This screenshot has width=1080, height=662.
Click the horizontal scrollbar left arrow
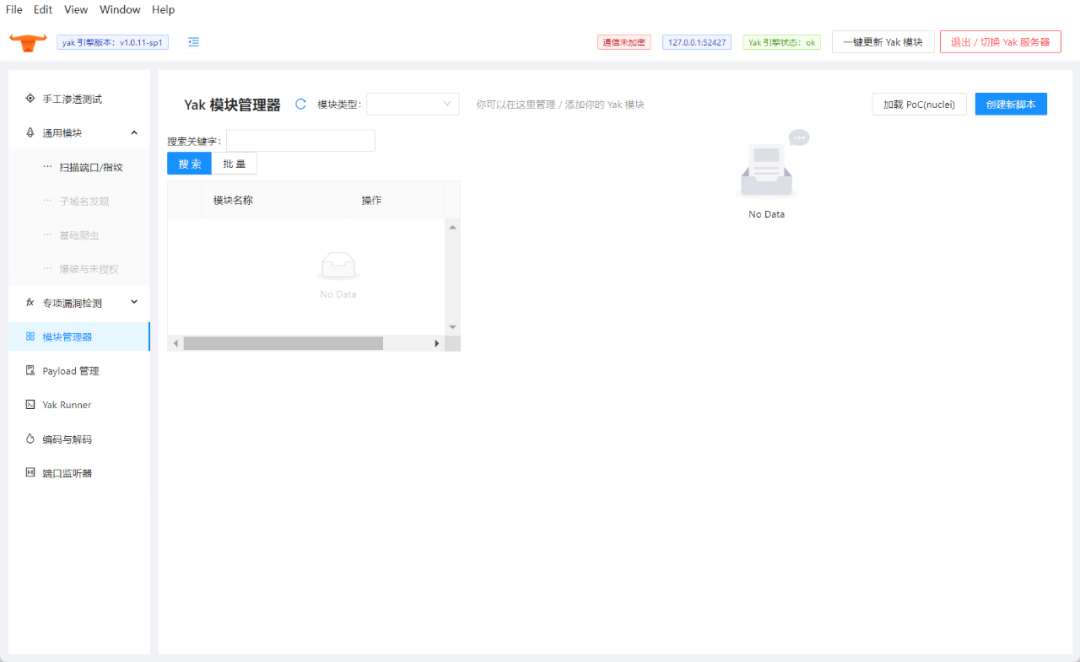tap(176, 343)
